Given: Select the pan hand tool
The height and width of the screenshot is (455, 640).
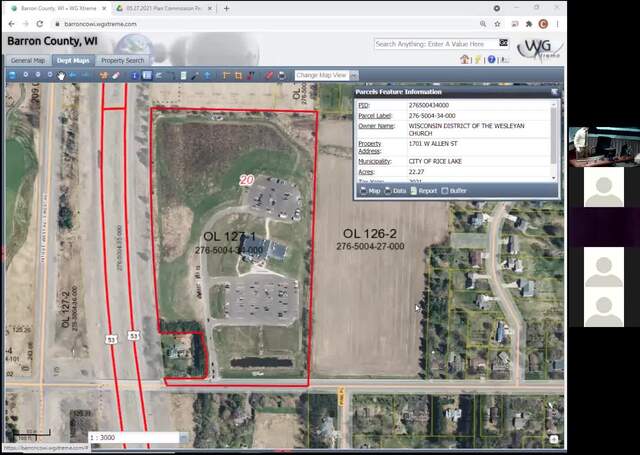Looking at the screenshot, I should pyautogui.click(x=61, y=75).
